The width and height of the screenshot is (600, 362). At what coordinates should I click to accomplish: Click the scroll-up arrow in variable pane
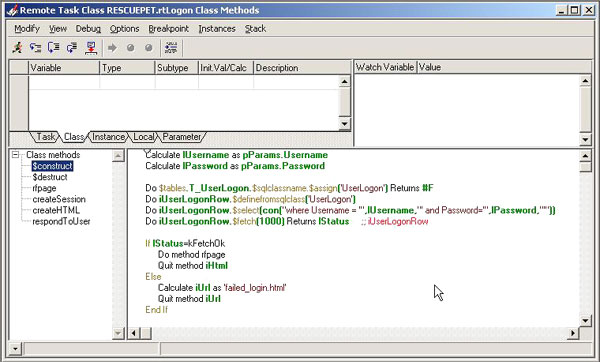tap(345, 82)
